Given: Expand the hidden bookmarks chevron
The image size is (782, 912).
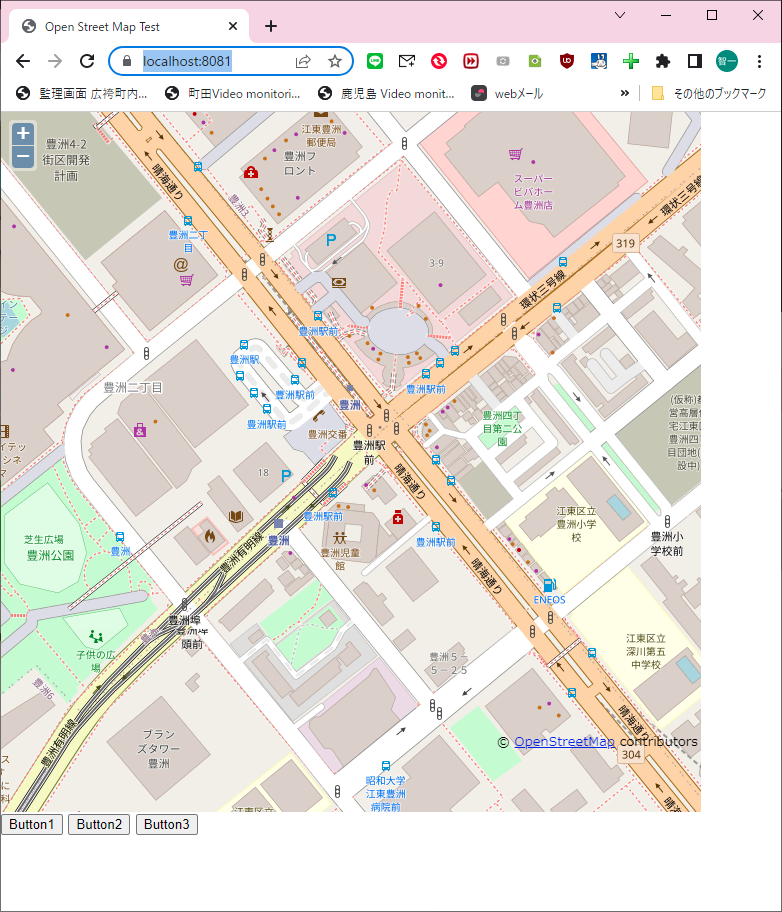Looking at the screenshot, I should pos(625,93).
